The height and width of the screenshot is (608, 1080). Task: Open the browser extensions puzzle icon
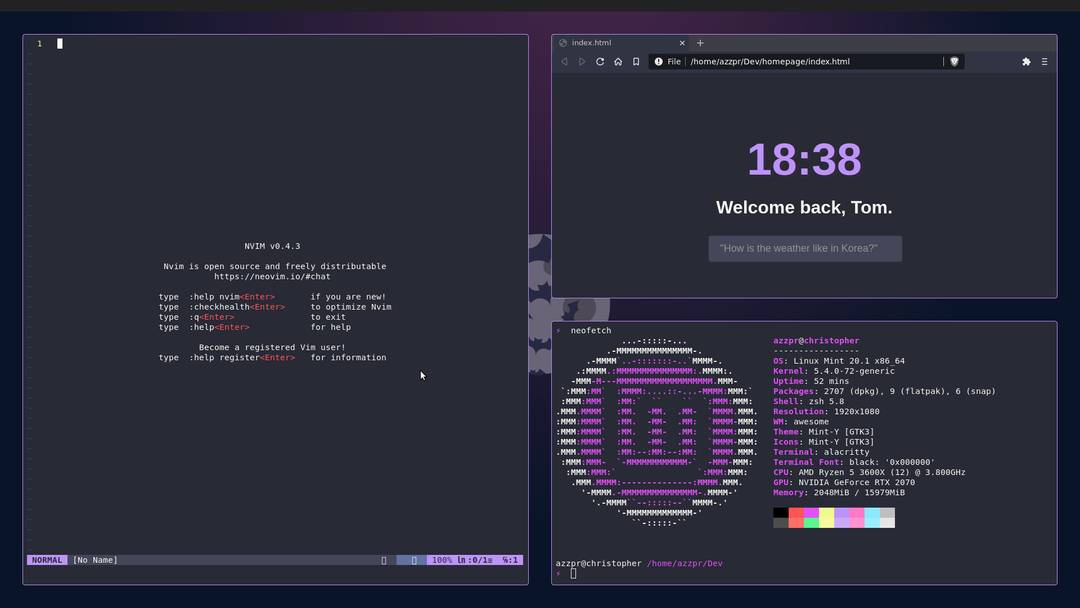click(1026, 61)
